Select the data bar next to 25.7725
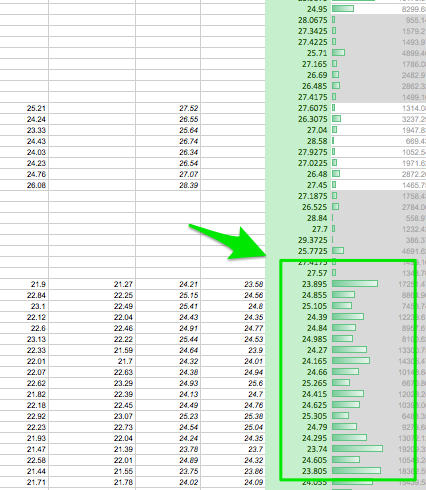Screen dimensions: 426x490 pyautogui.click(x=338, y=251)
